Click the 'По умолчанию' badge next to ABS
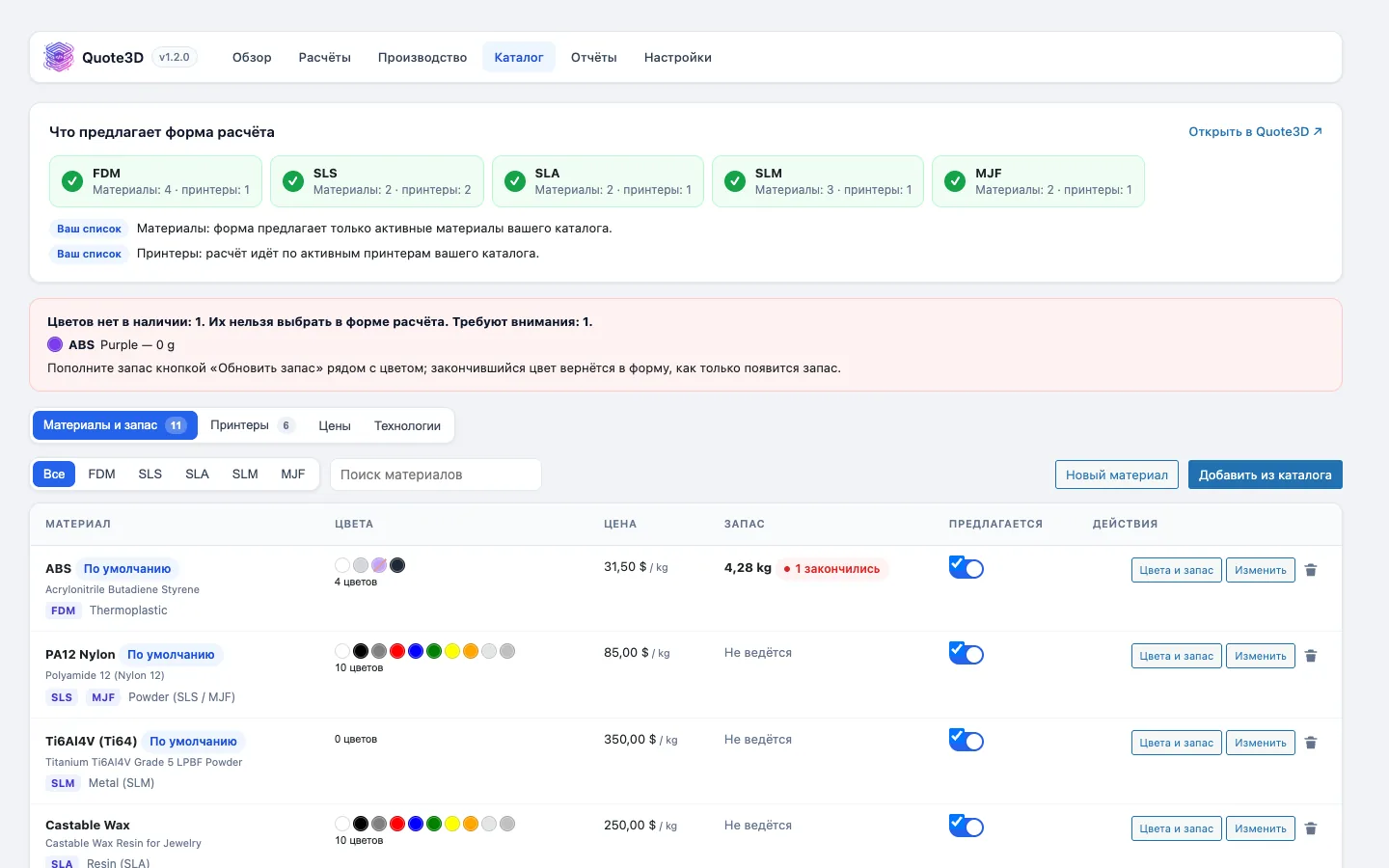1389x868 pixels. [x=127, y=569]
